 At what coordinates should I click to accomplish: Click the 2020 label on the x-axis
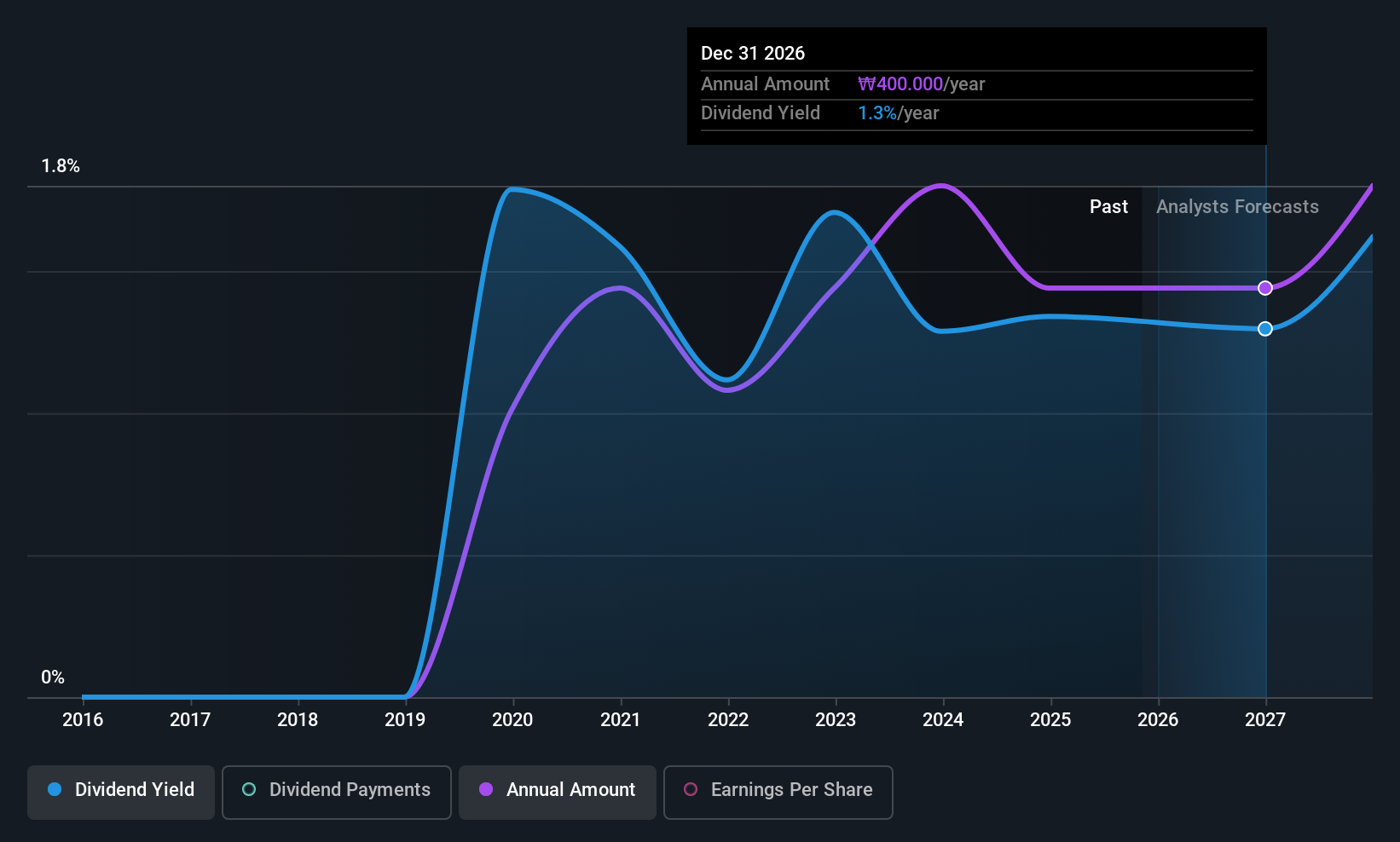[x=512, y=720]
